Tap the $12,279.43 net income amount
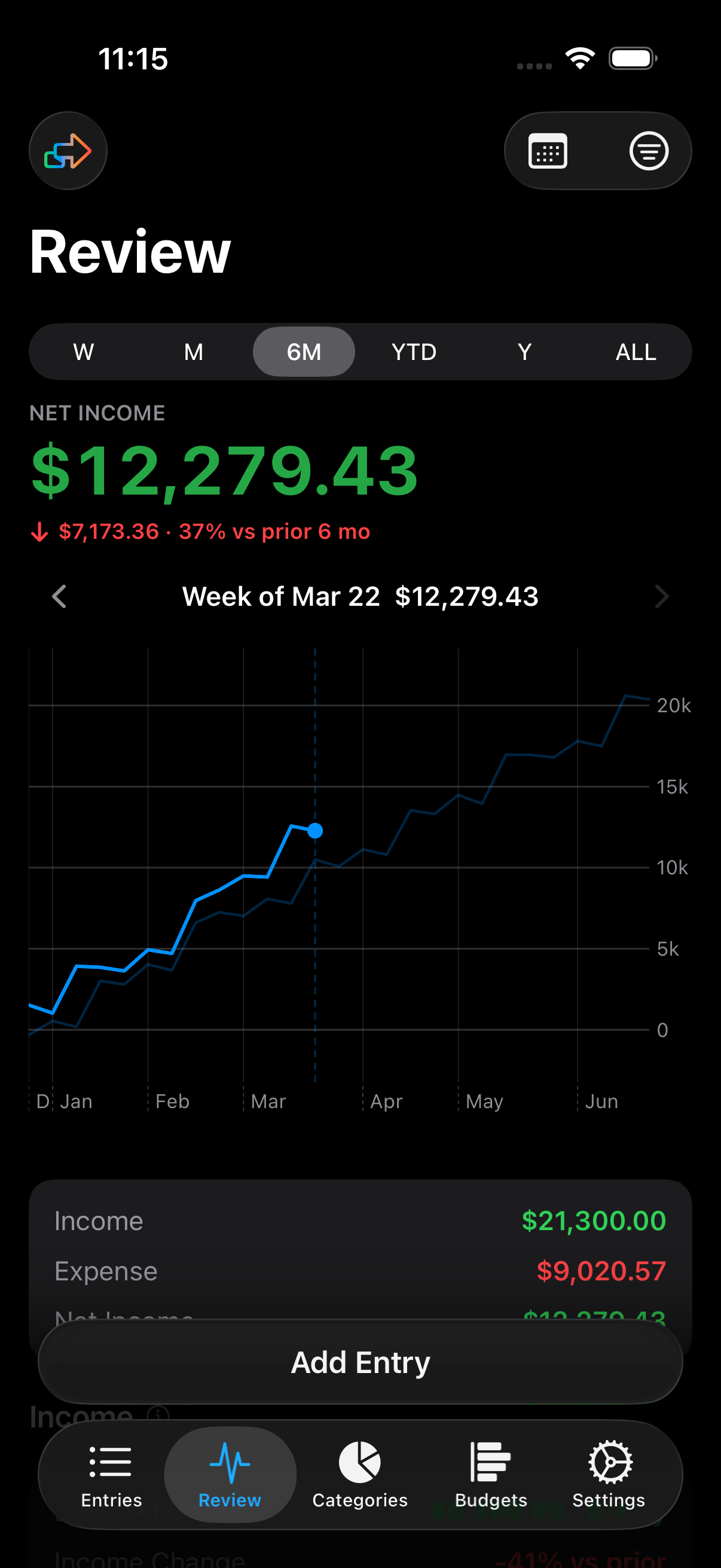The width and height of the screenshot is (721, 1568). pyautogui.click(x=225, y=471)
